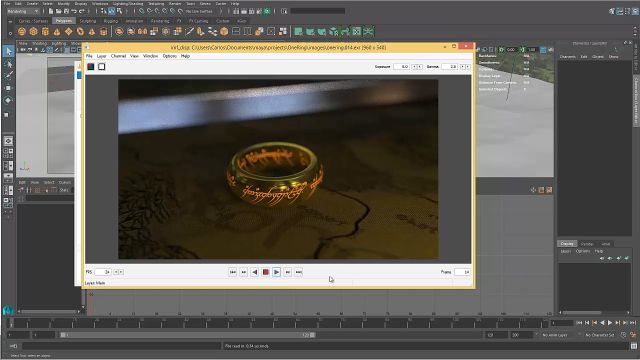The width and height of the screenshot is (640, 360).
Task: Open the No Anim Layer dropdown
Action: [560, 335]
